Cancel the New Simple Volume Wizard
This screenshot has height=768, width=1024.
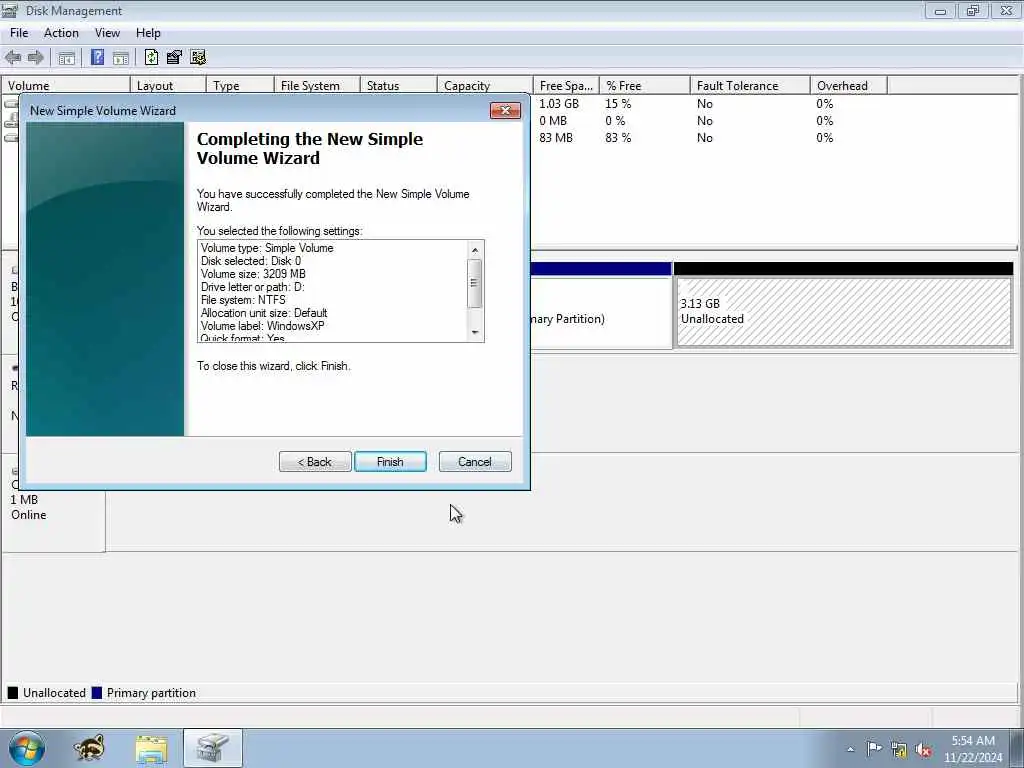(475, 462)
